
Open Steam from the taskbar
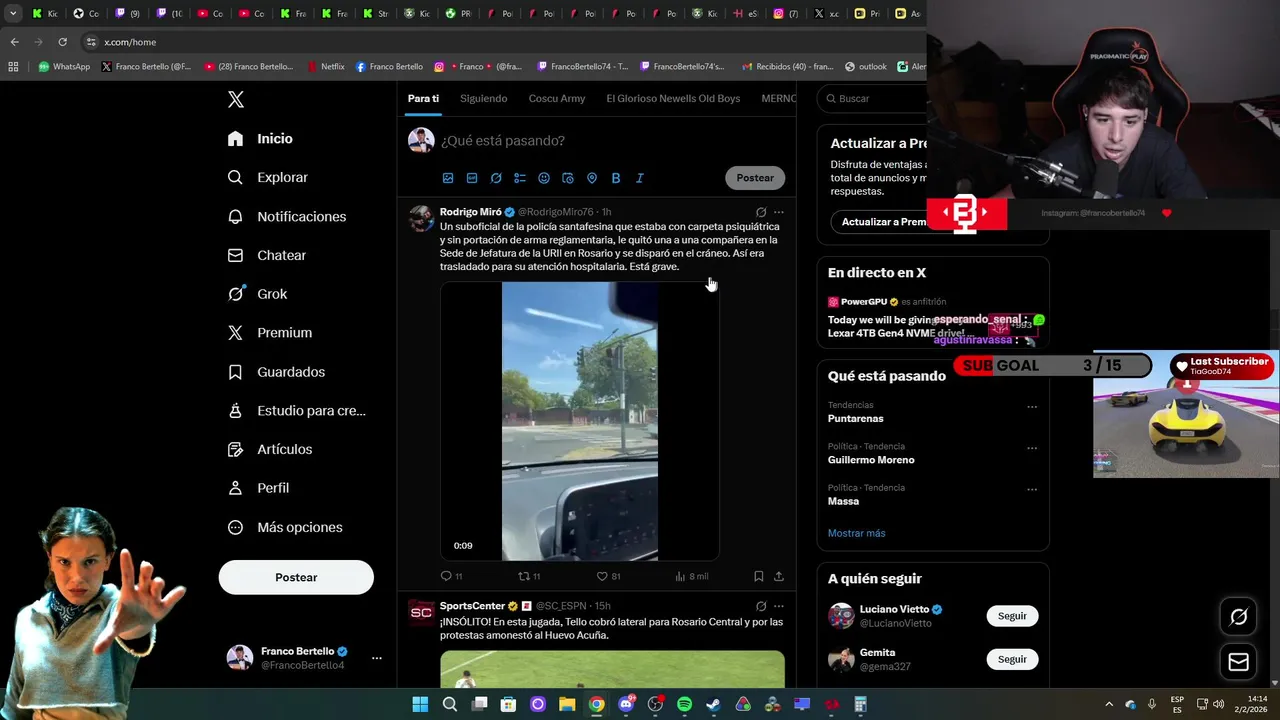pyautogui.click(x=713, y=704)
